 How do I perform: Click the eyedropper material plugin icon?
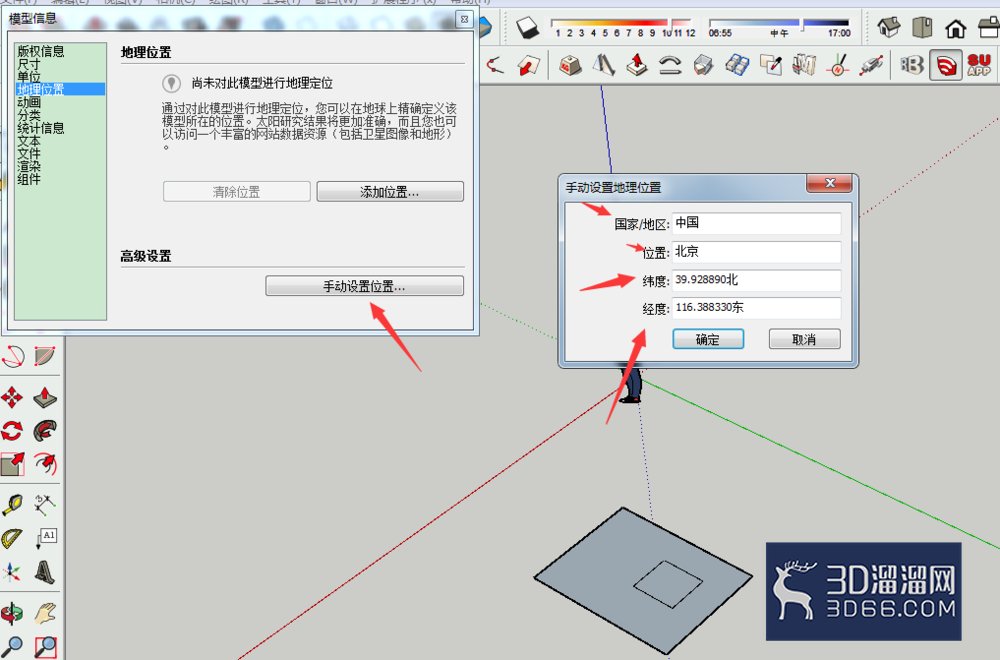point(770,64)
